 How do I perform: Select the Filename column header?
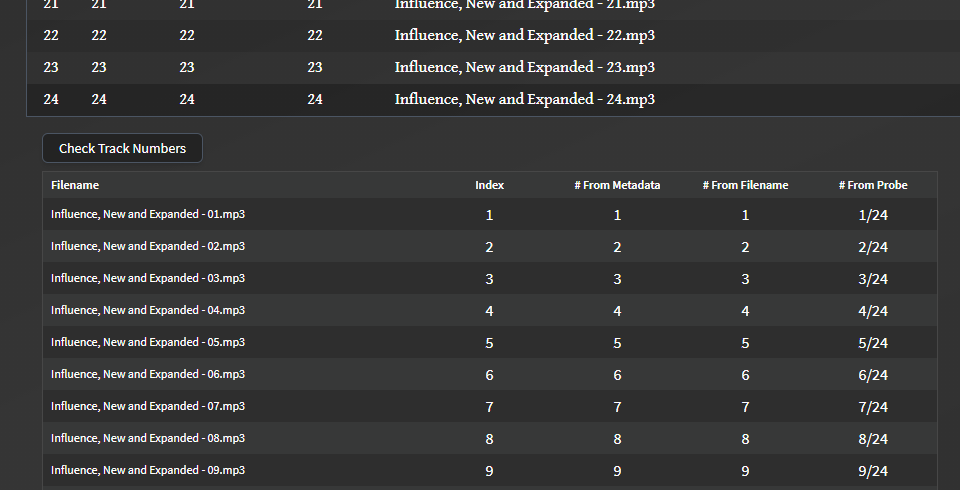click(x=75, y=185)
